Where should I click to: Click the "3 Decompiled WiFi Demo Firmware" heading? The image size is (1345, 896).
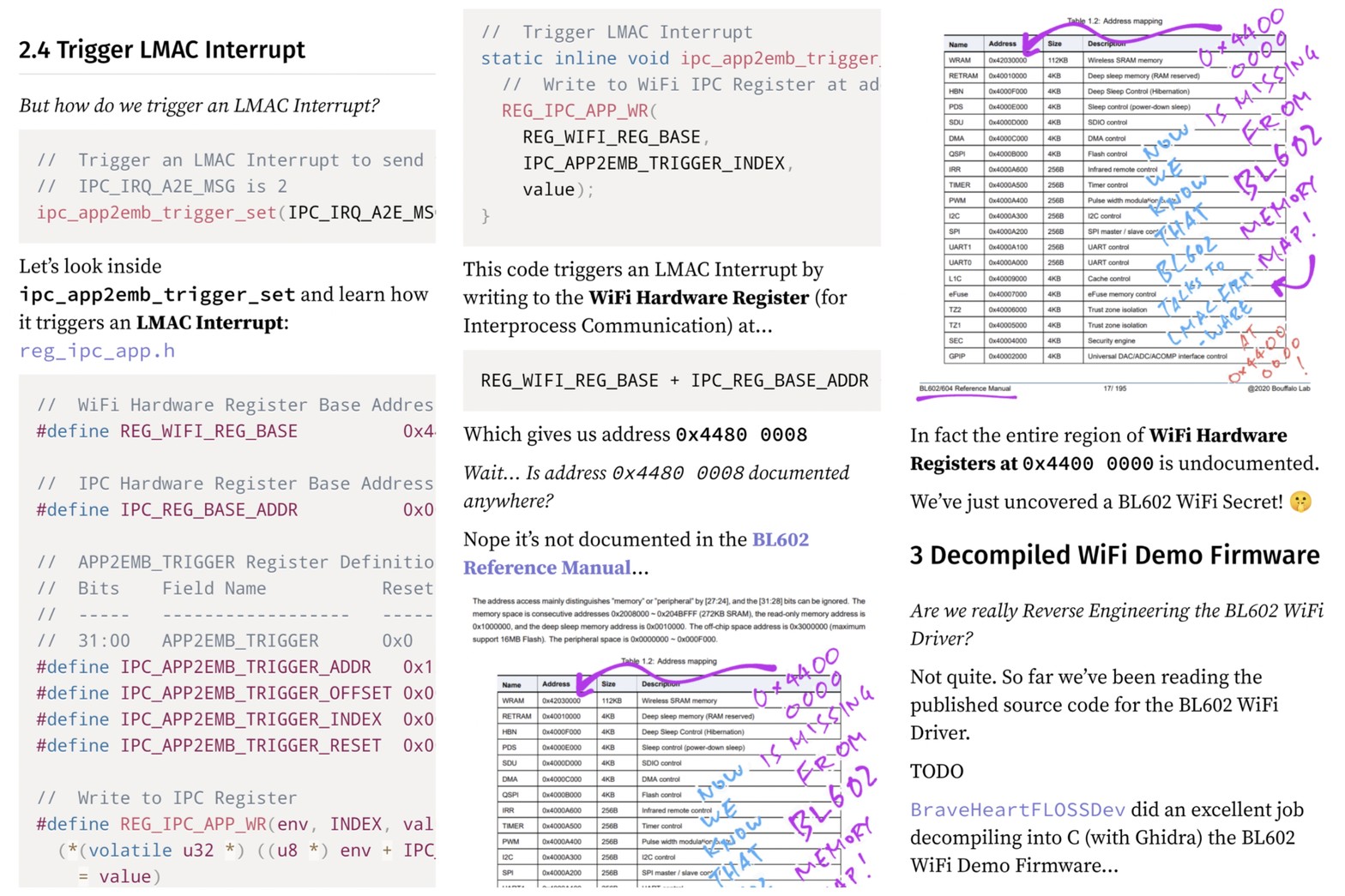[x=1114, y=556]
